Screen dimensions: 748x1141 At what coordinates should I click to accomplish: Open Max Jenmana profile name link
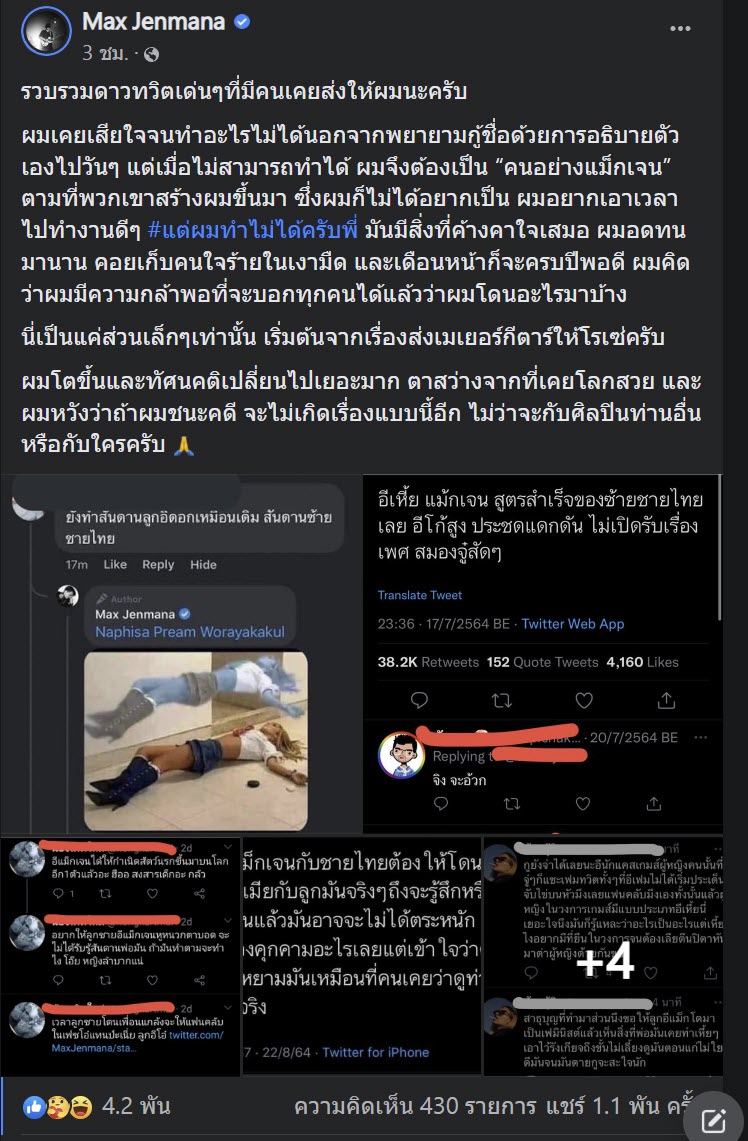coord(154,22)
